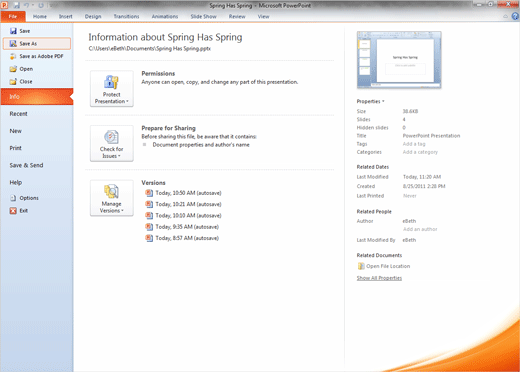Viewport: 520px width, 372px height.
Task: Click the PowerPoint Help question mark icon
Action: [x=515, y=16]
